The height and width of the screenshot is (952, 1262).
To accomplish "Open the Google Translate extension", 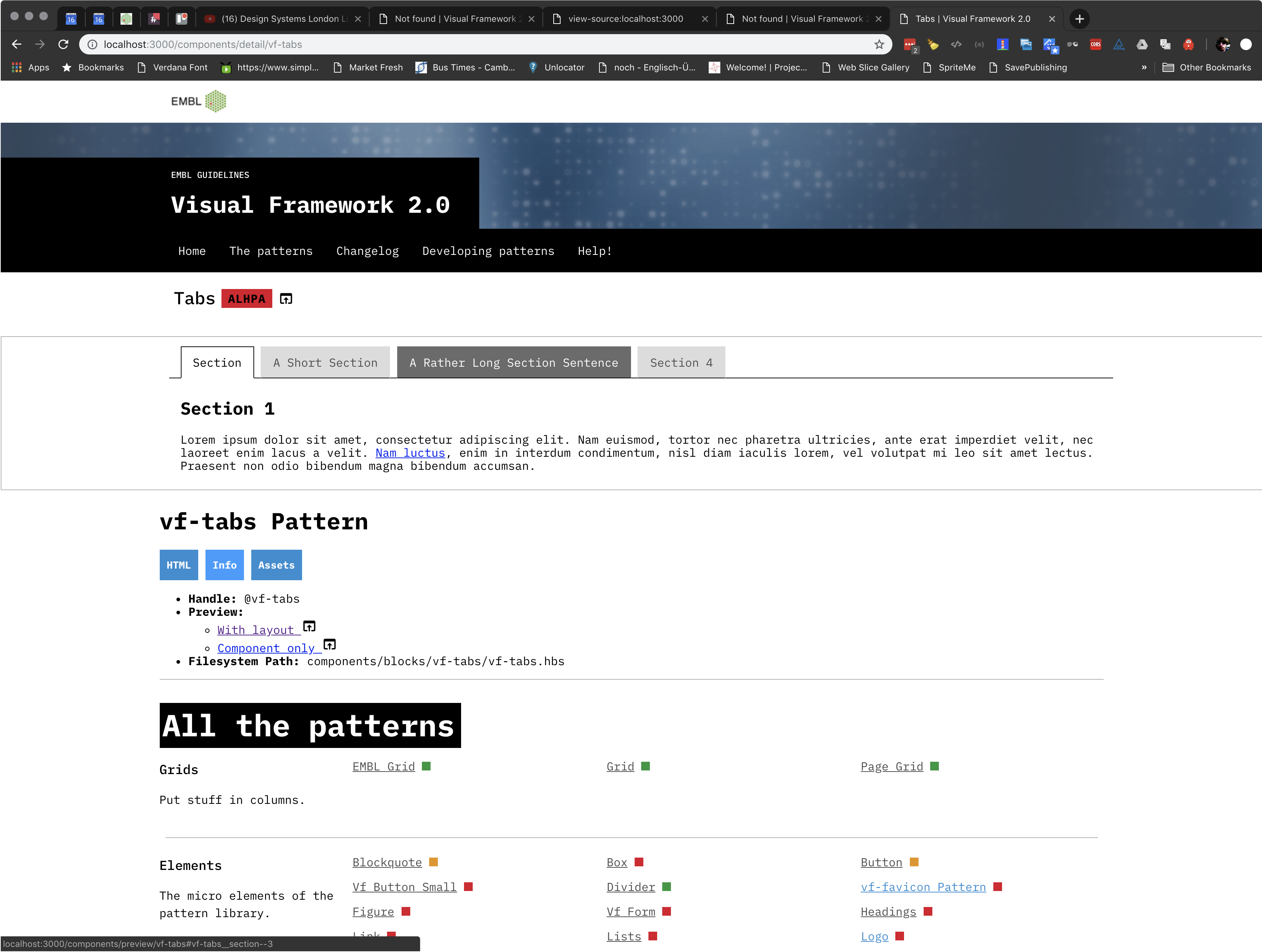I will tap(1165, 45).
